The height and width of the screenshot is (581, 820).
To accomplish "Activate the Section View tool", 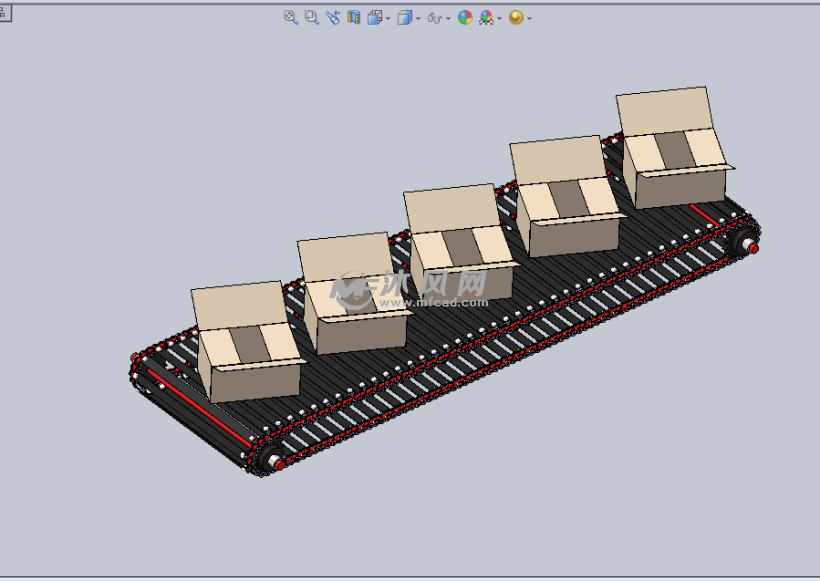I will 354,18.
